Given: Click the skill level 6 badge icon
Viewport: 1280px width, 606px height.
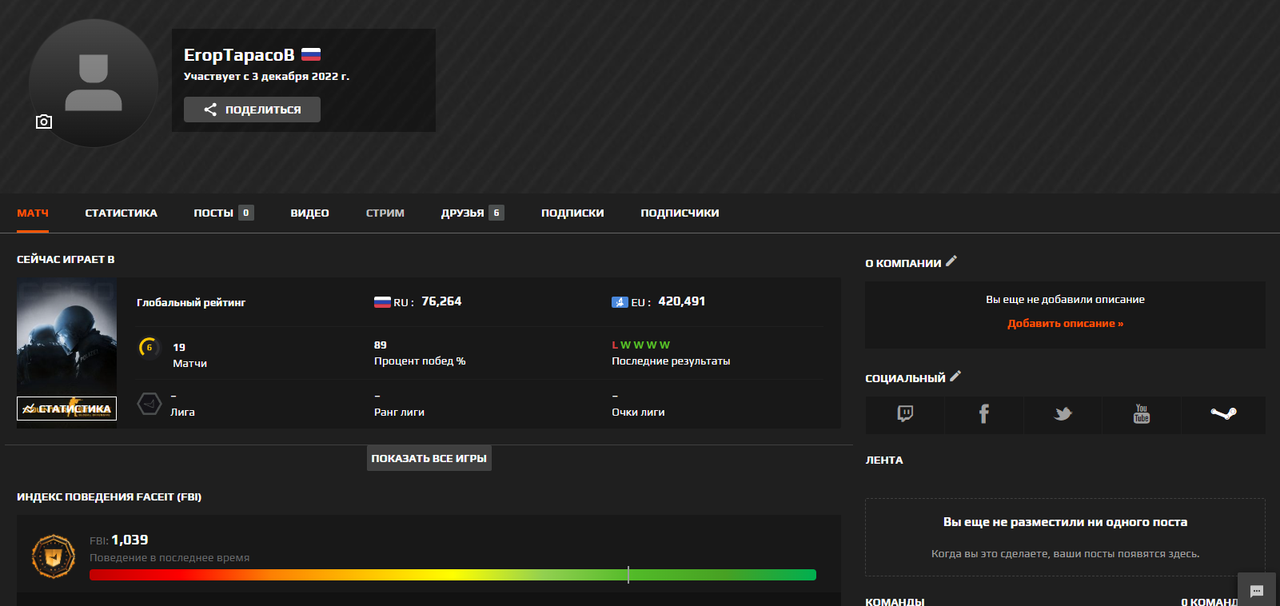Looking at the screenshot, I should point(149,348).
